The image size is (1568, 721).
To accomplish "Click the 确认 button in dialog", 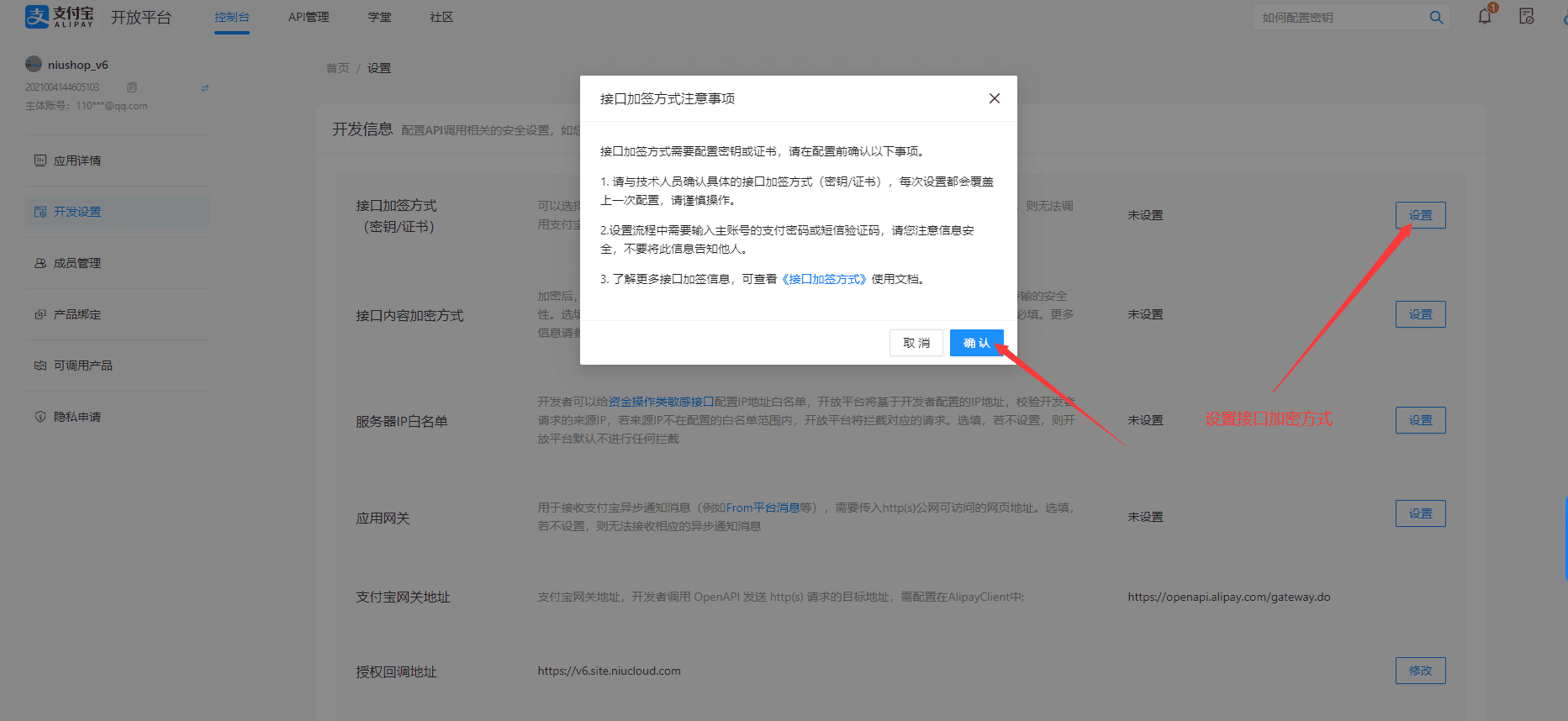I will click(x=976, y=343).
